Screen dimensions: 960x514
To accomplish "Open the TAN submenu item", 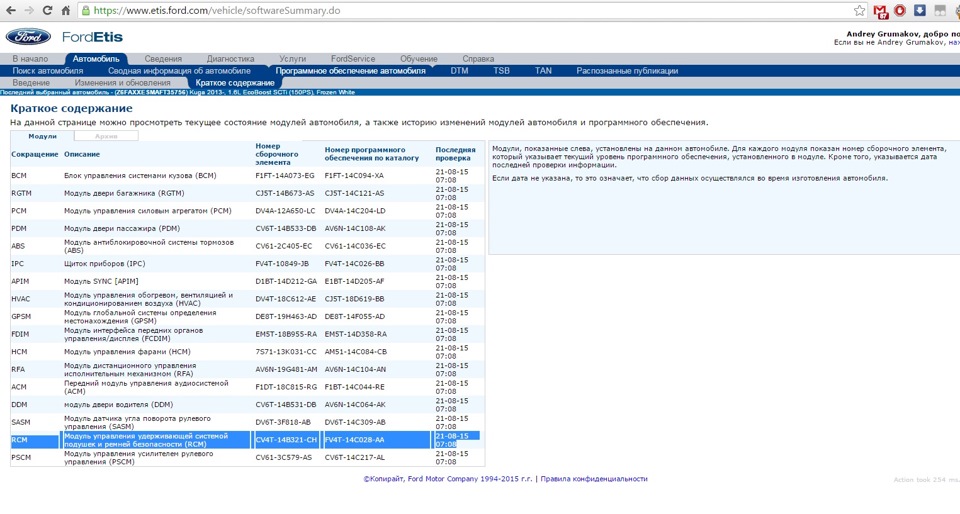I will [x=543, y=71].
